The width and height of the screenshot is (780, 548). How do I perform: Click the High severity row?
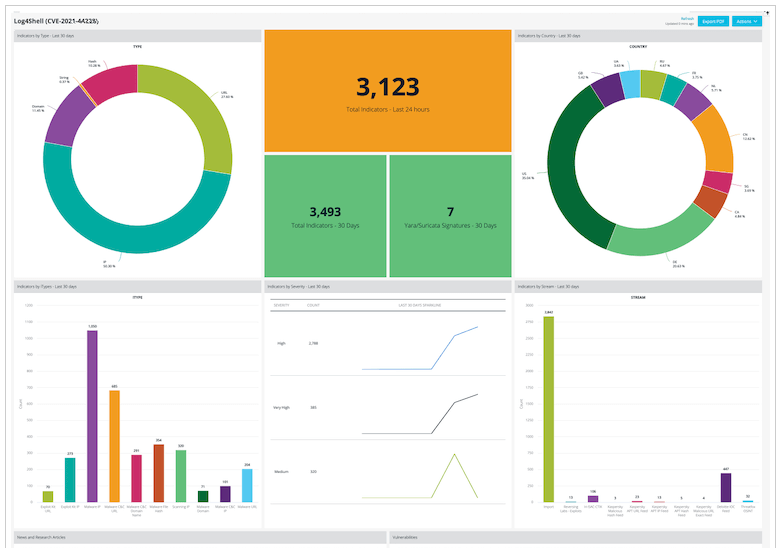pos(388,344)
